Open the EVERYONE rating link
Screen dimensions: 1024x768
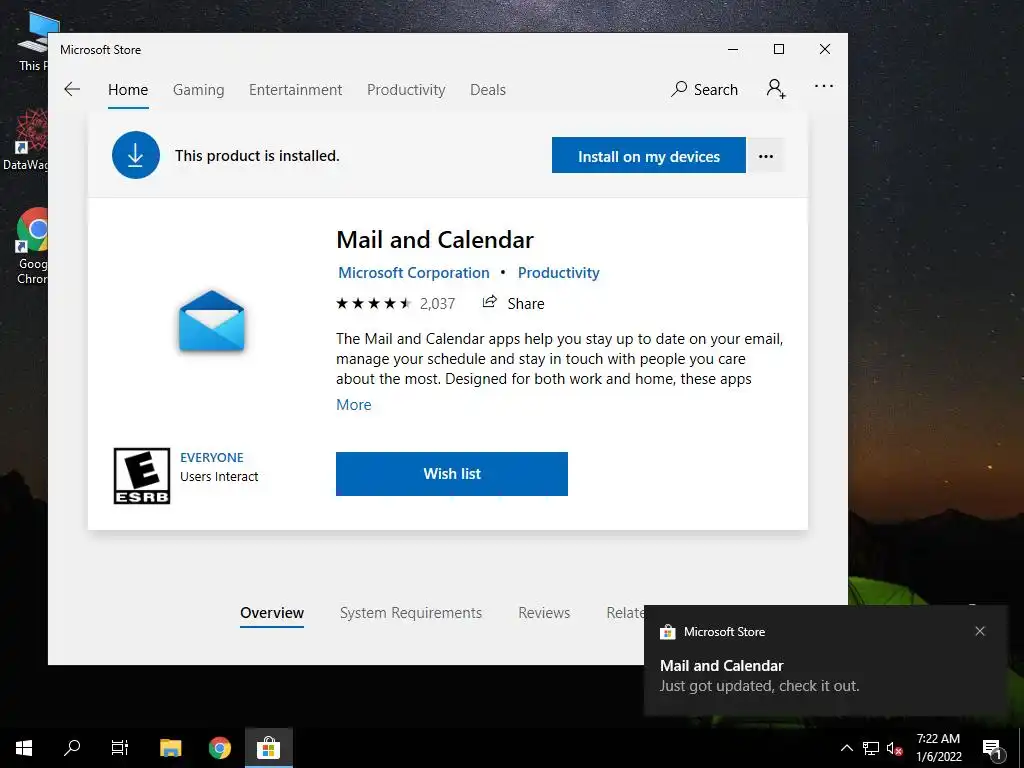click(x=212, y=458)
